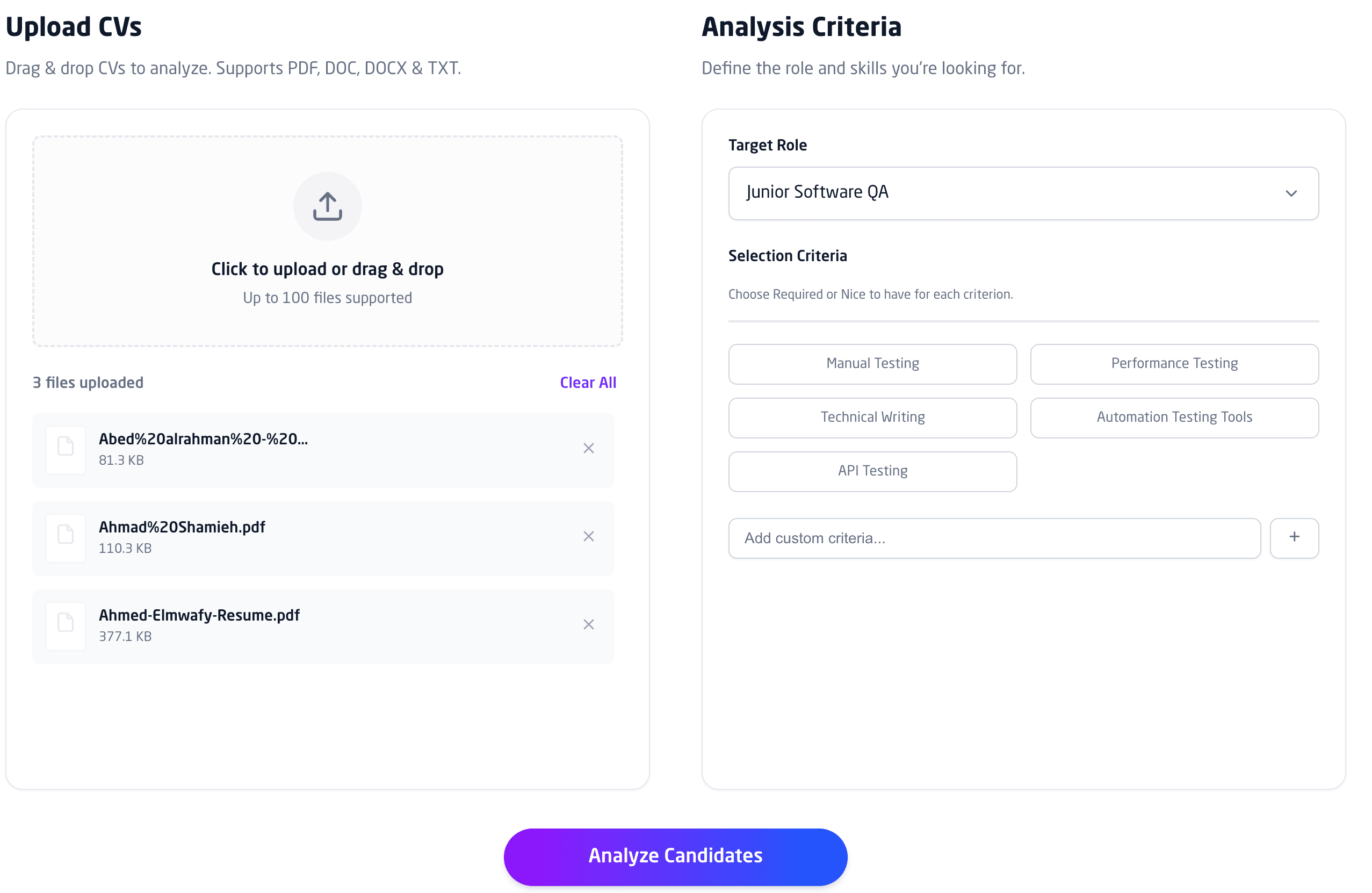Click the upload arrow icon
The width and height of the screenshot is (1372, 893).
pos(328,206)
